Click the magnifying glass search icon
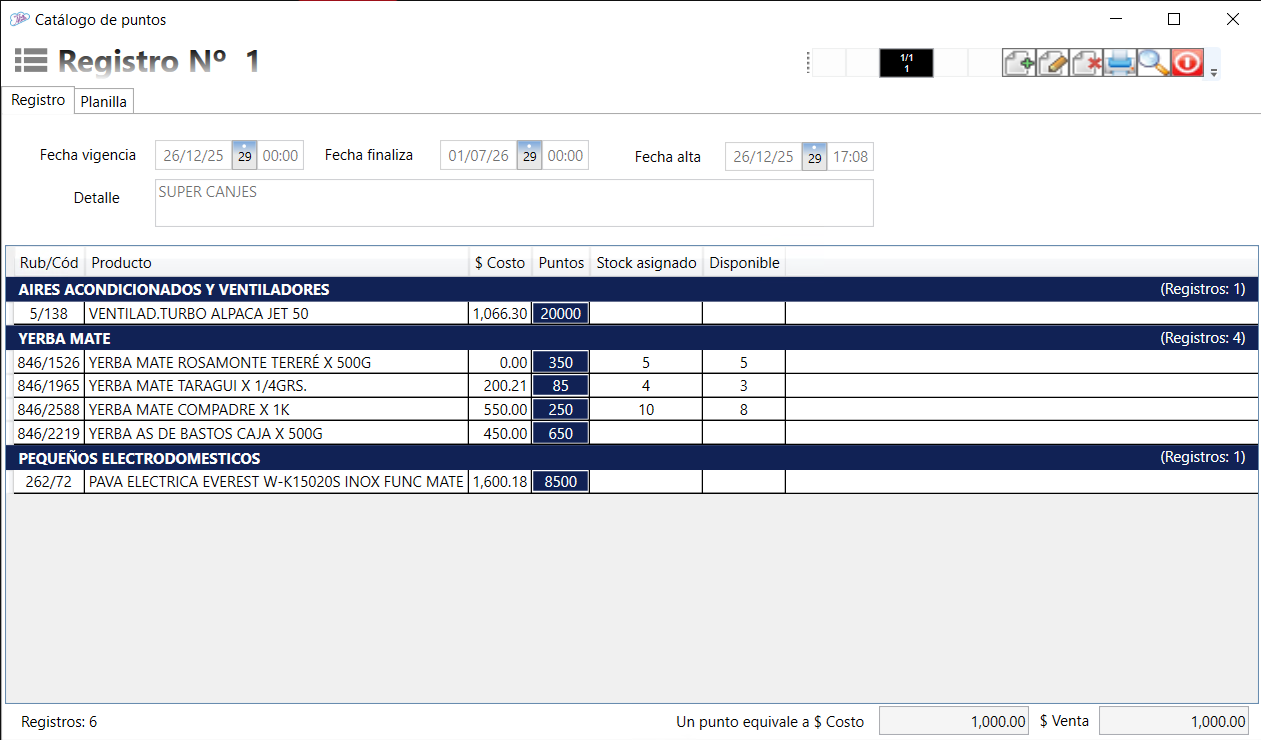This screenshot has width=1261, height=740. pos(1153,62)
